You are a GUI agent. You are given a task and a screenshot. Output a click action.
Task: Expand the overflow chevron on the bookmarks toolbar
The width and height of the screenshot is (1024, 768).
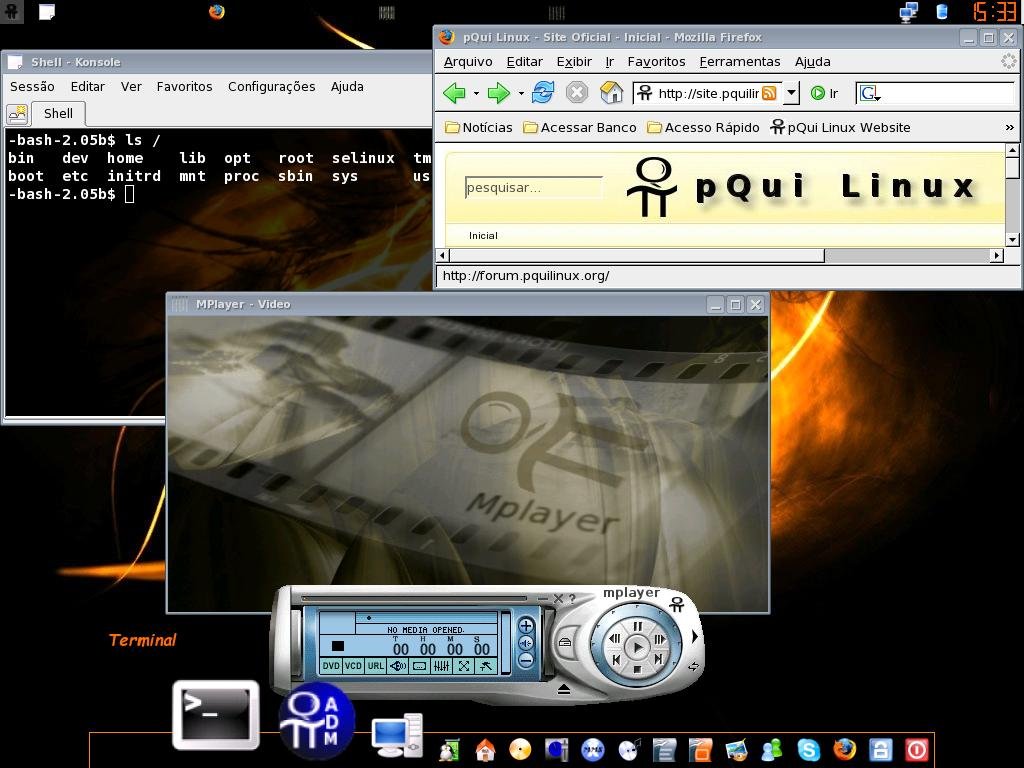click(1008, 127)
